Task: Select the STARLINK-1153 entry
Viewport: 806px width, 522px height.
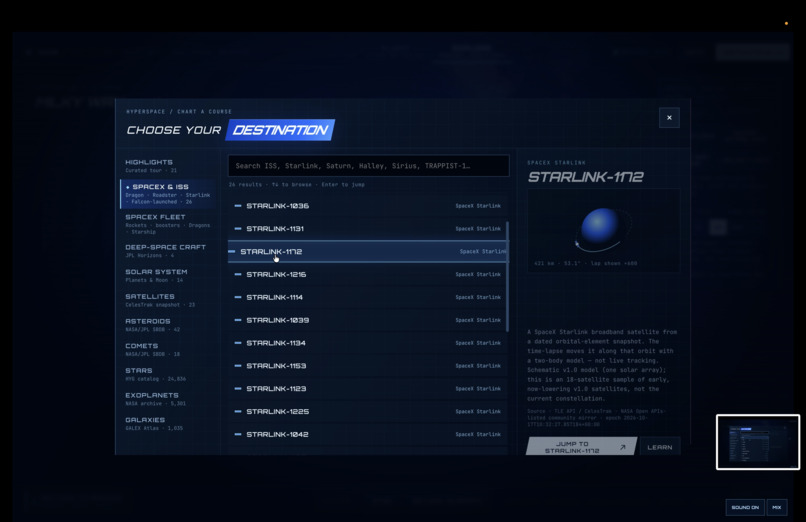Action: coord(367,366)
